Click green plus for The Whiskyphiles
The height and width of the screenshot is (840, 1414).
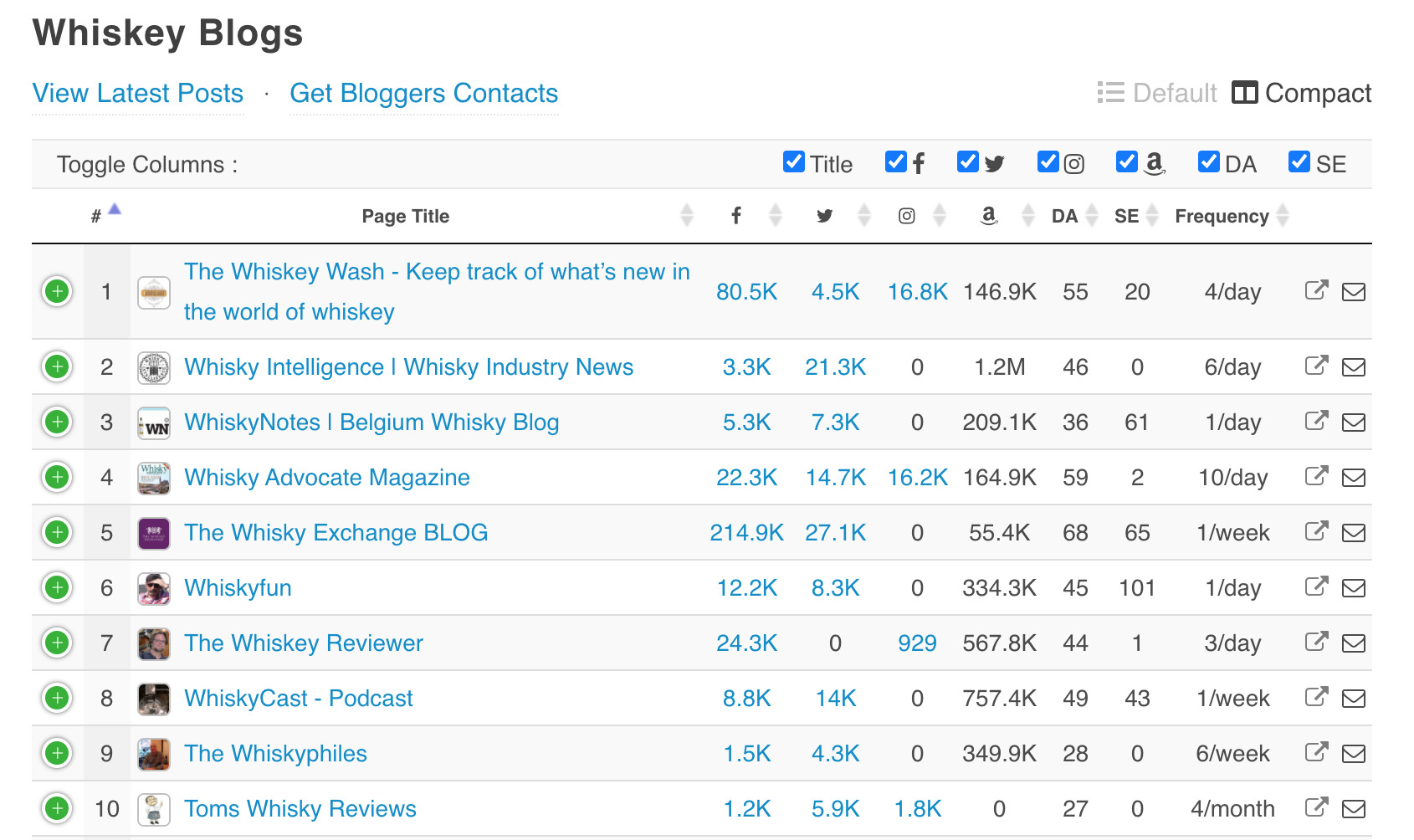pos(57,753)
